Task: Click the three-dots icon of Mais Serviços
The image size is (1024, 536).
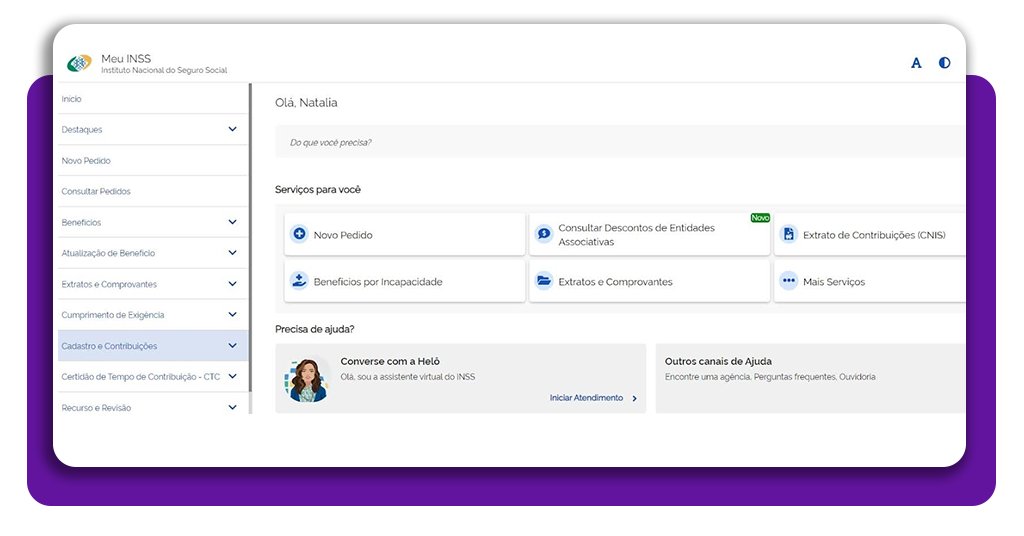Action: (x=789, y=281)
